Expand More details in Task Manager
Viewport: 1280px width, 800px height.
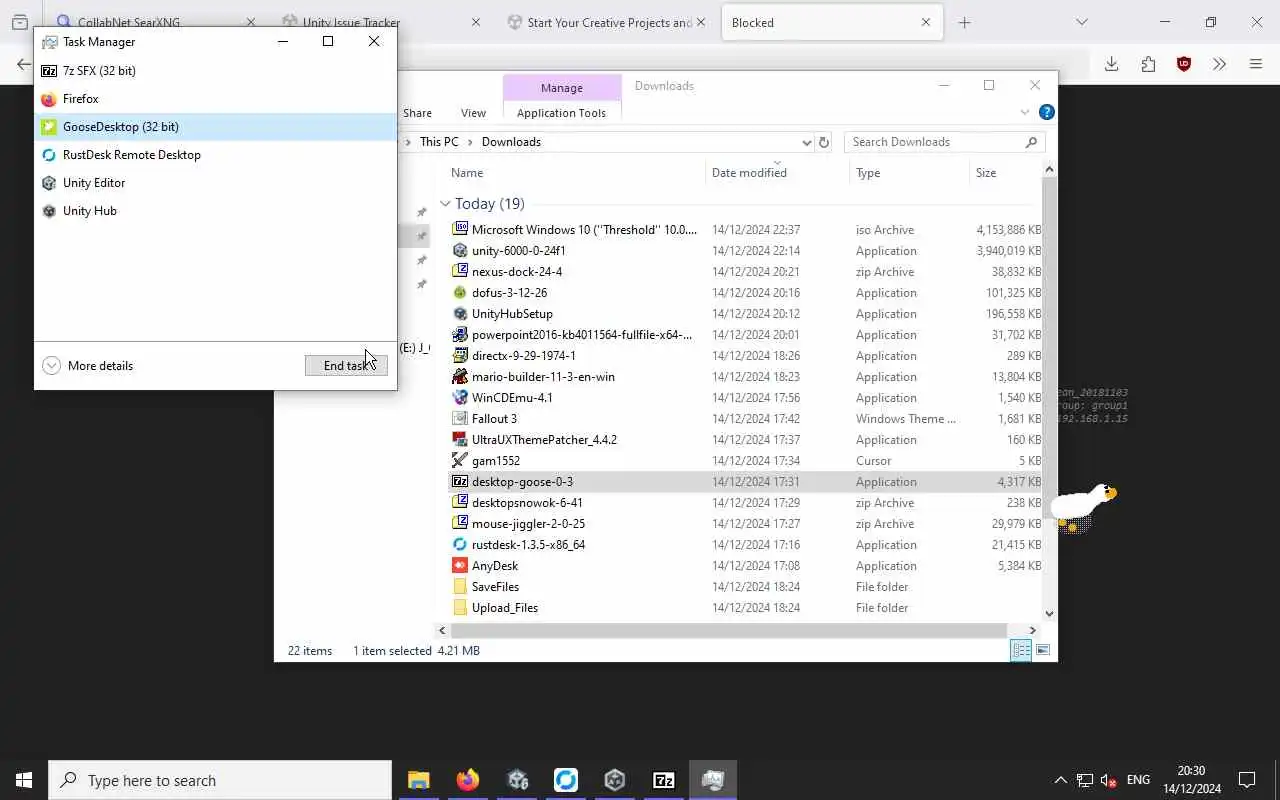(x=88, y=366)
